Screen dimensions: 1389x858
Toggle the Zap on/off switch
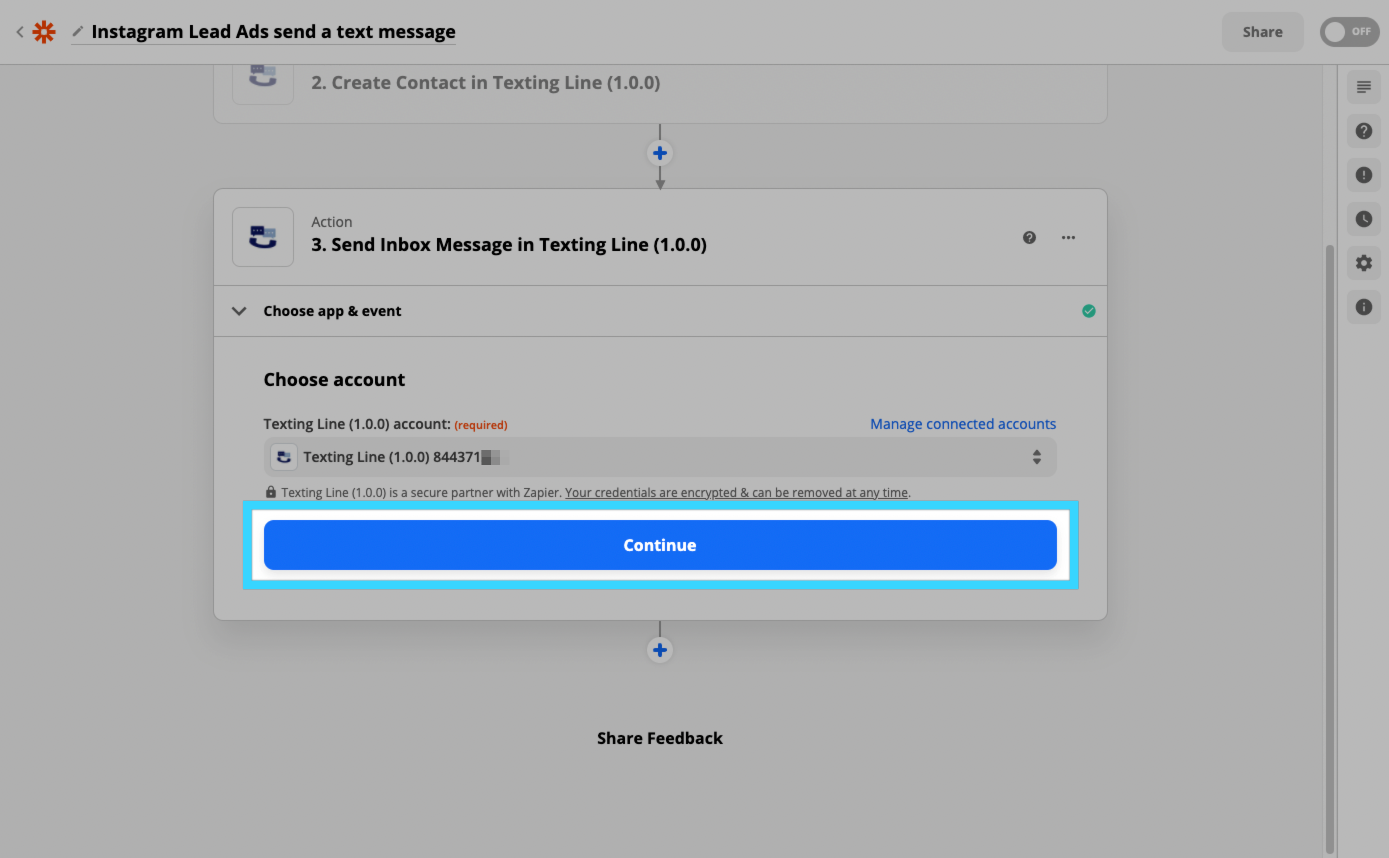[x=1349, y=32]
